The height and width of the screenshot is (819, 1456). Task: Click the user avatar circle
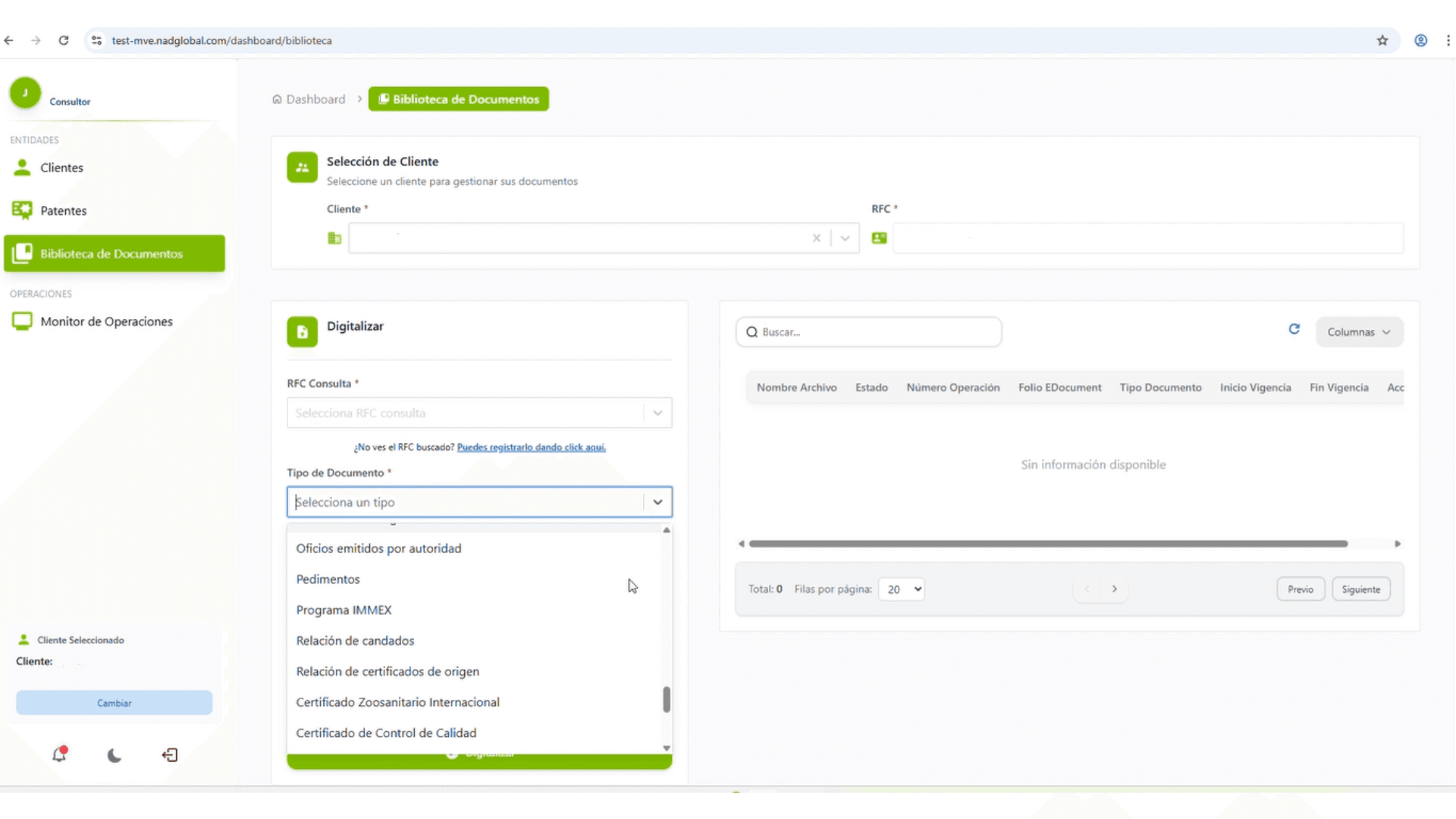(25, 93)
